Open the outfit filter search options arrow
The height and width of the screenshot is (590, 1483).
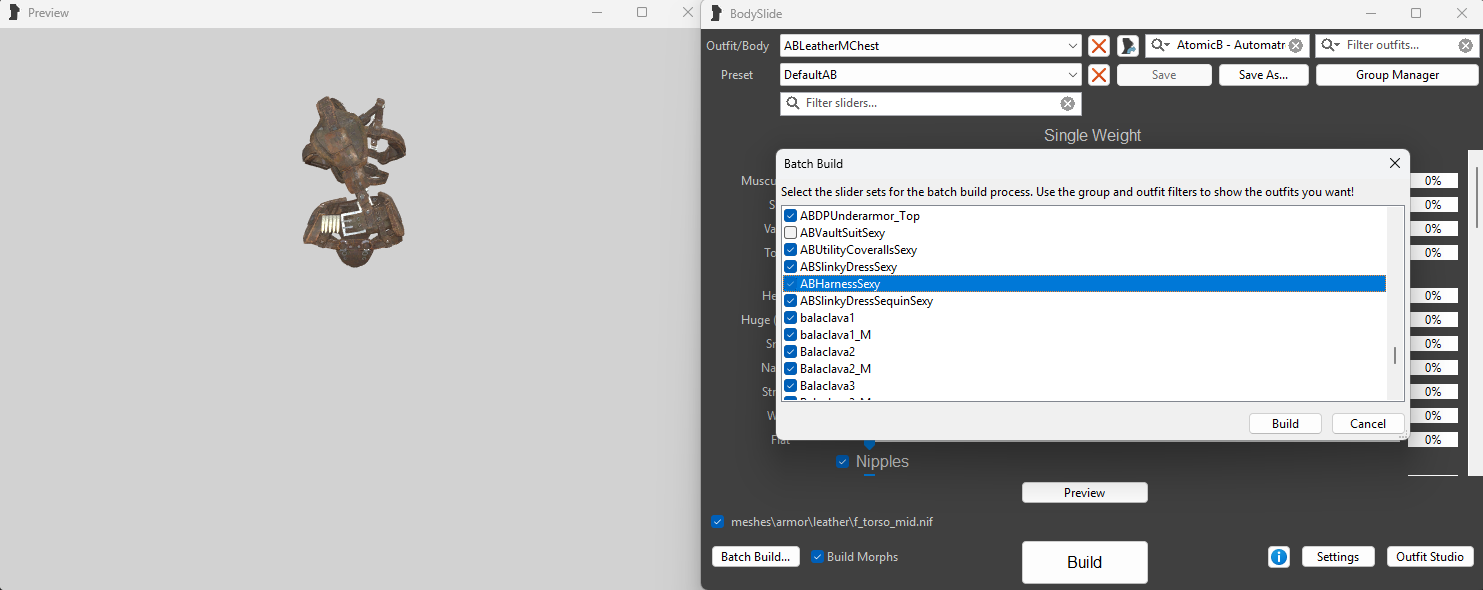[x=1332, y=46]
